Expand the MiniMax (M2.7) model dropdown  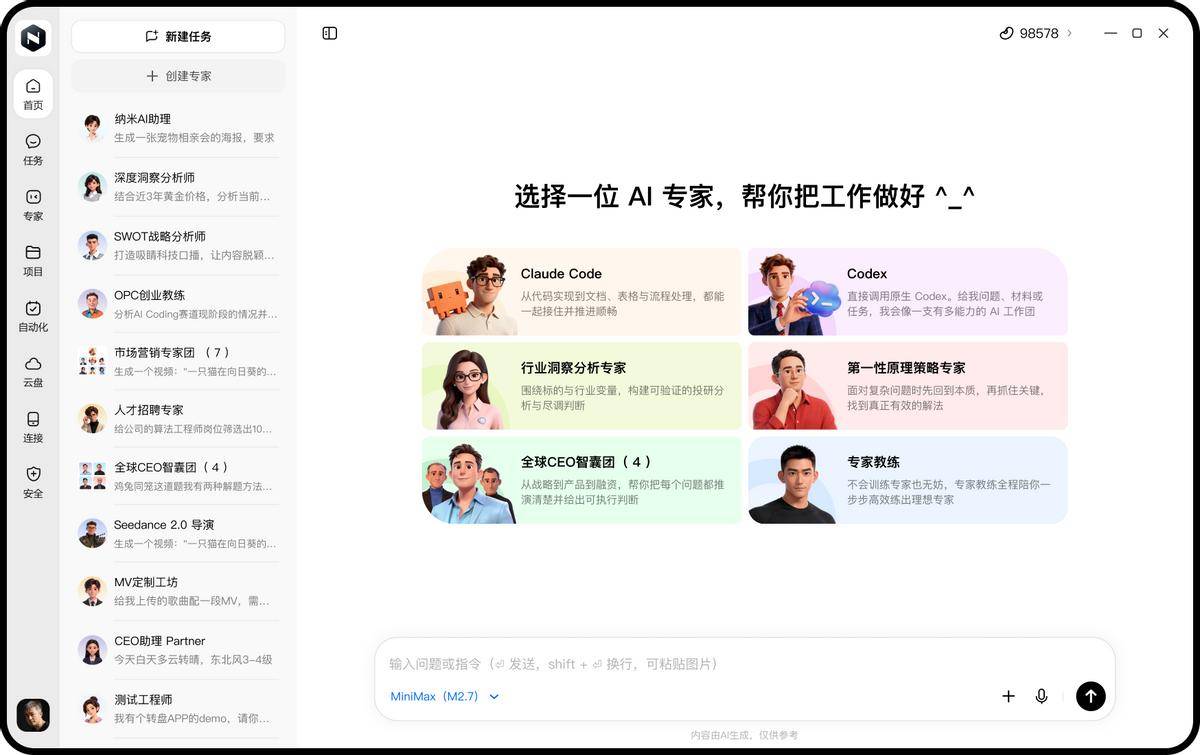click(444, 696)
